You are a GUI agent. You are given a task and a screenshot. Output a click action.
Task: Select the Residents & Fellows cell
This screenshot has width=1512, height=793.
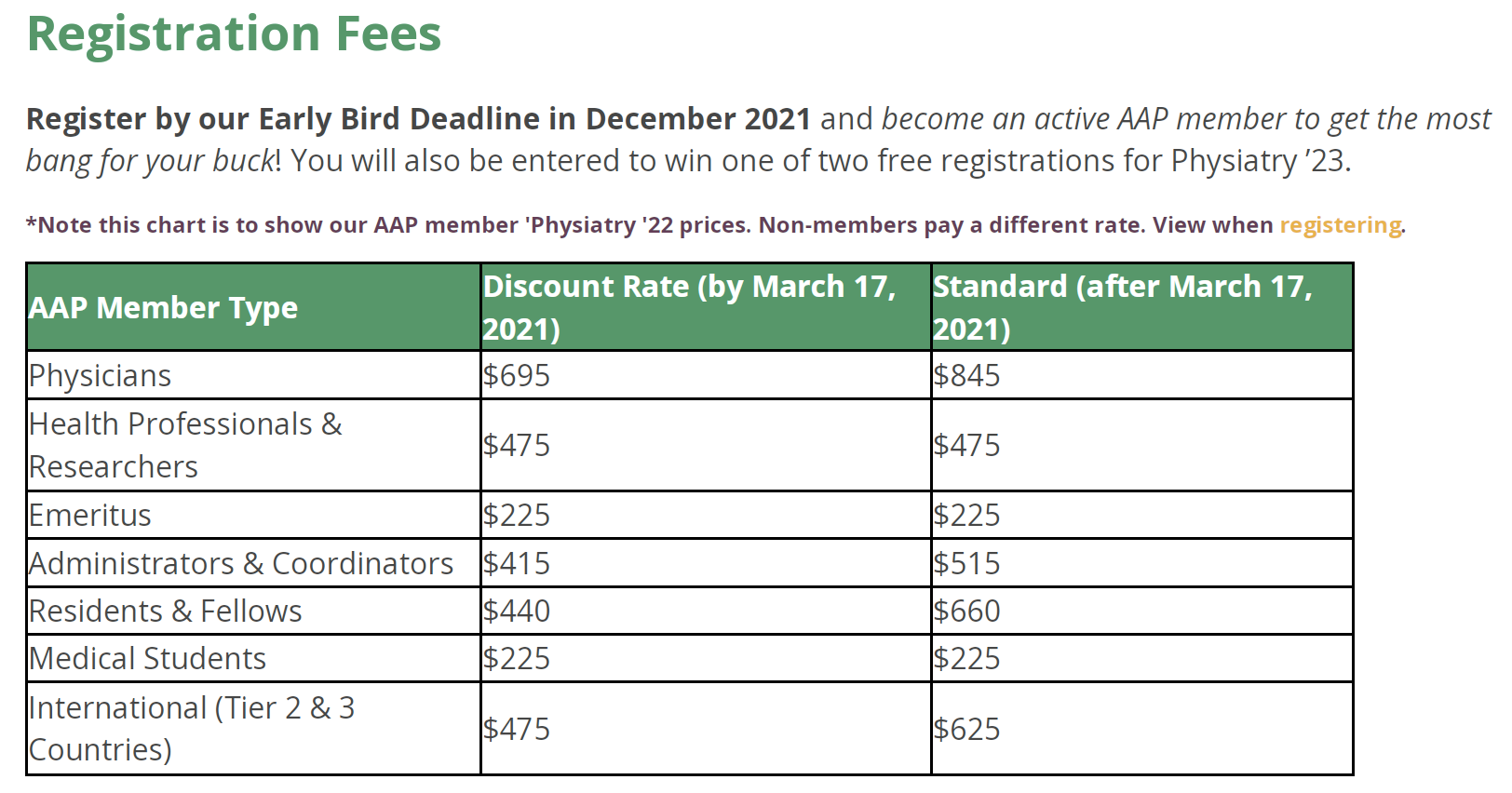point(253,611)
